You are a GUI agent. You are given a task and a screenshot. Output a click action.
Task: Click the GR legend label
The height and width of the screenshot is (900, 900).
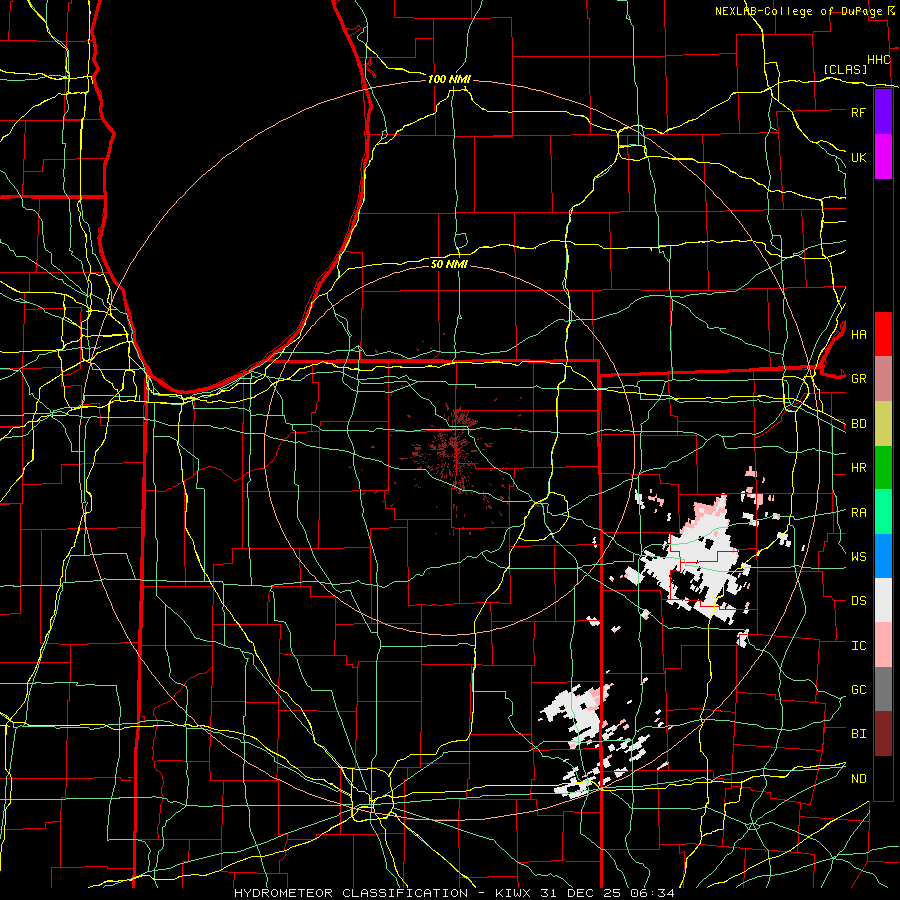858,379
